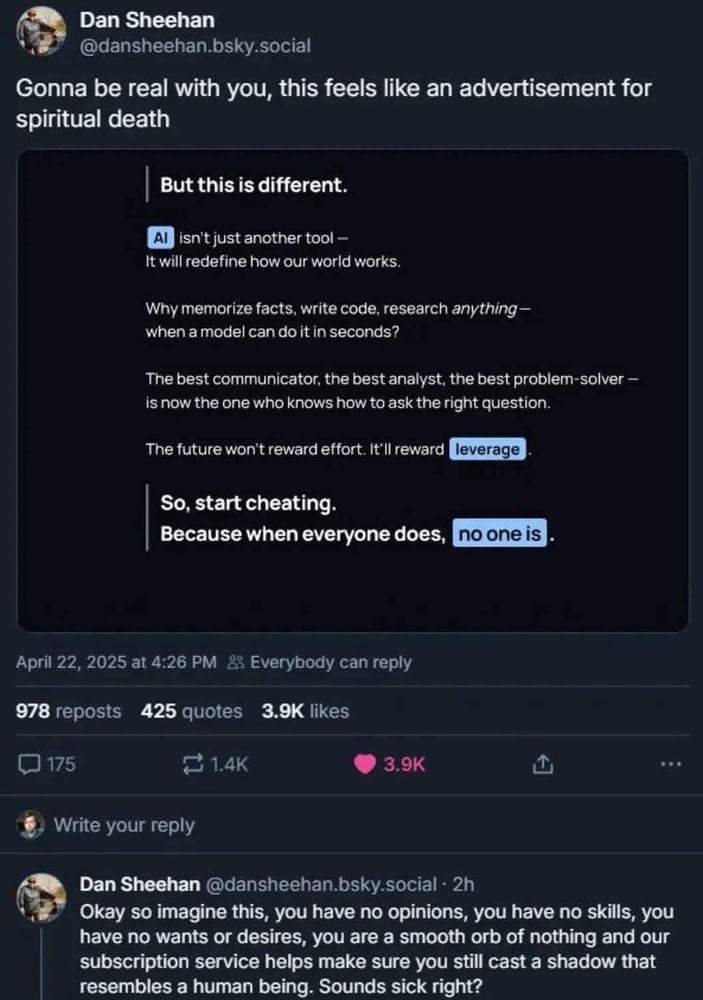Click the reply speech-bubble icon showing 175
703x1000 pixels.
(29, 764)
